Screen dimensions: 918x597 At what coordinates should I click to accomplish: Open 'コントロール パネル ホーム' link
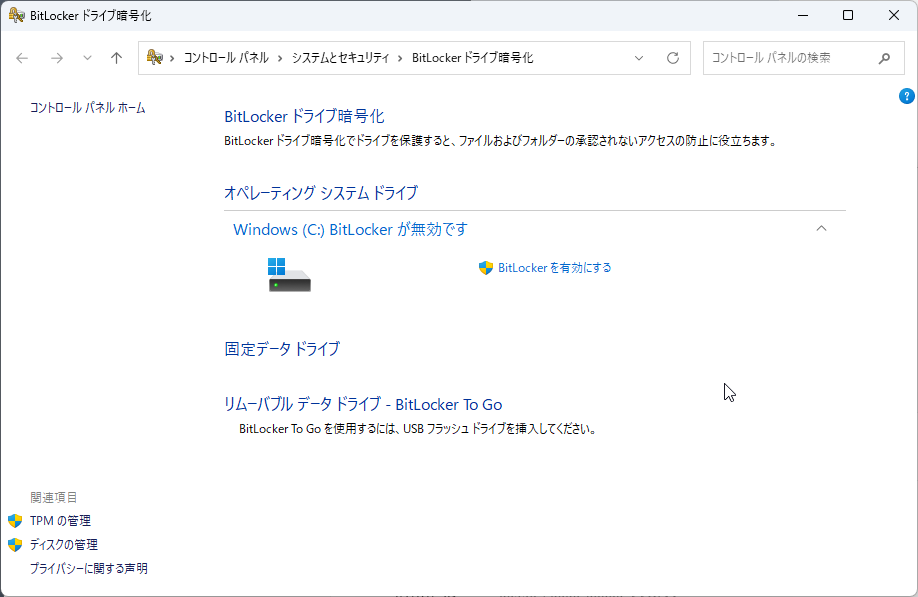(x=88, y=107)
